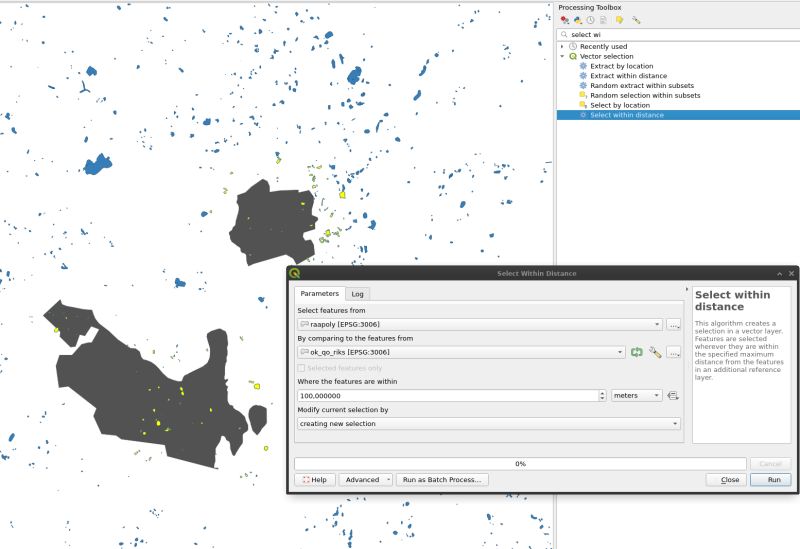Click the greyed Cancel button
The width and height of the screenshot is (800, 549).
coord(770,464)
